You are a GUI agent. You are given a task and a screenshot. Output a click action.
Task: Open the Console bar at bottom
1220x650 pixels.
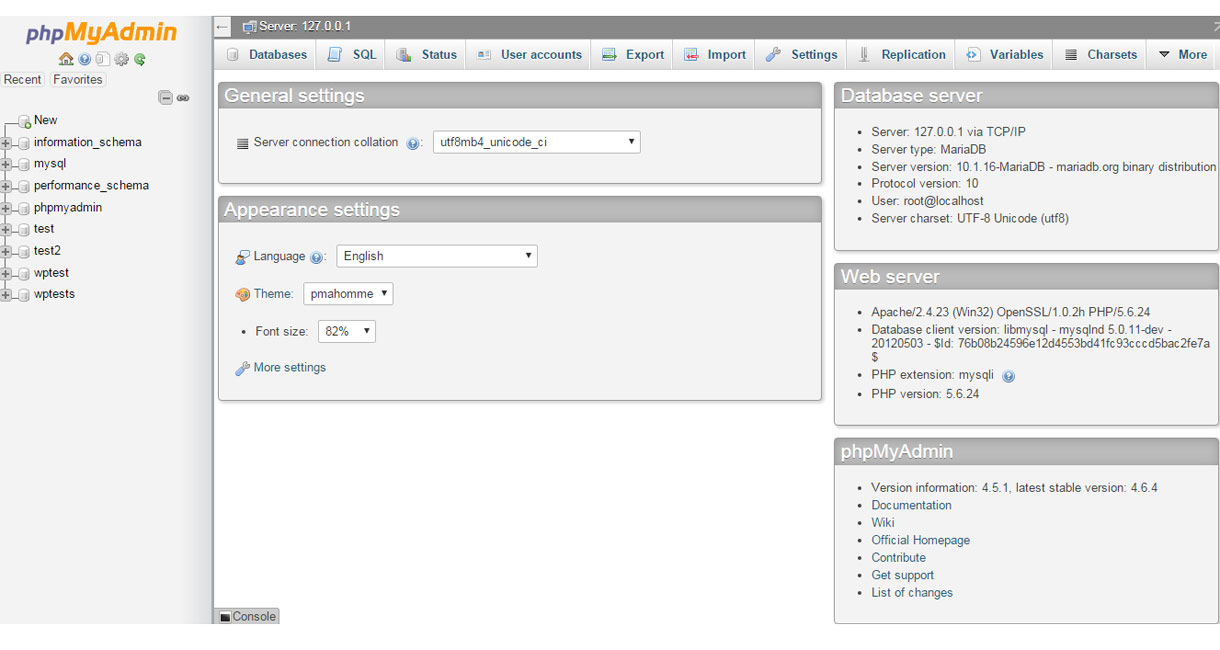click(x=247, y=616)
